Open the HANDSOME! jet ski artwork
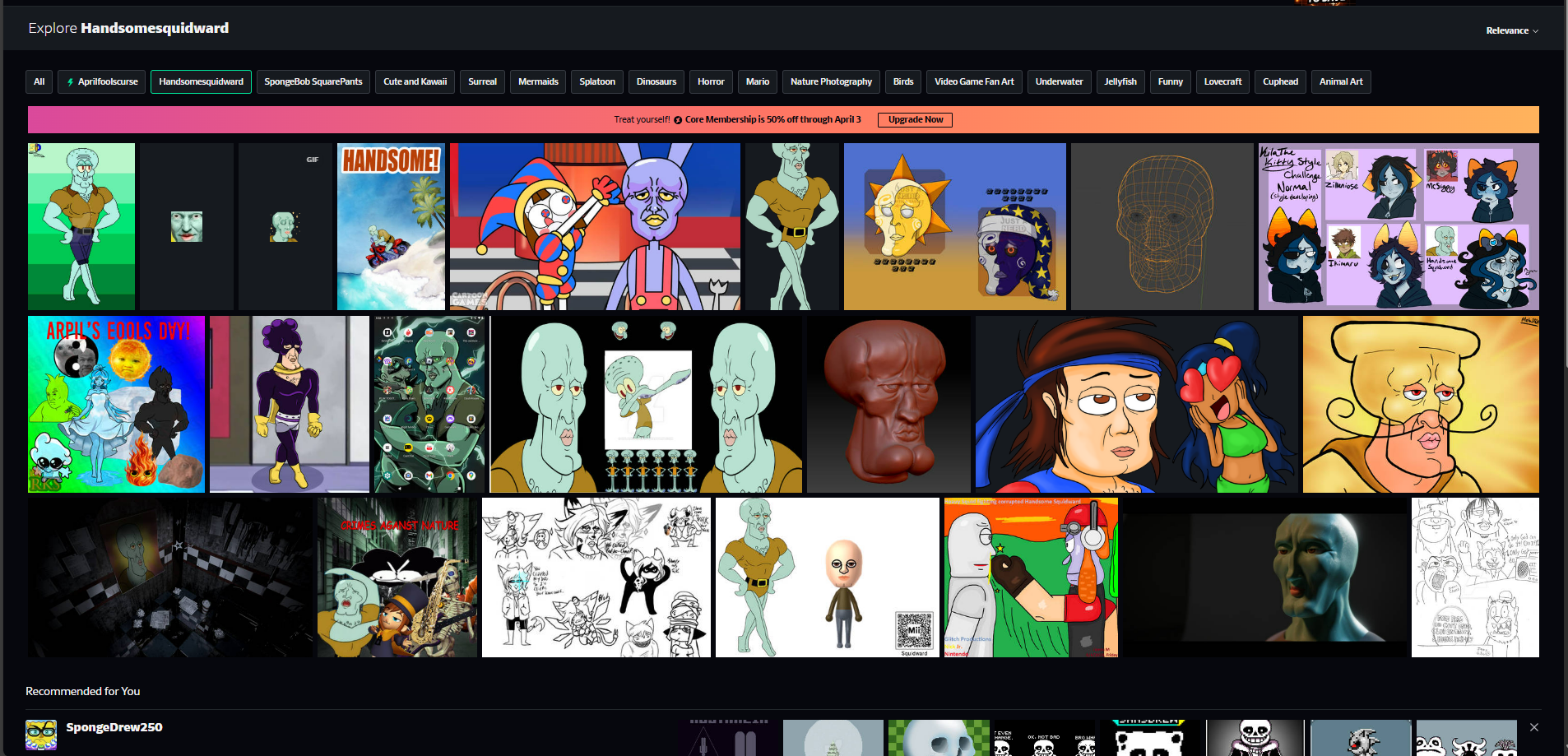This screenshot has width=1568, height=756. 391,226
